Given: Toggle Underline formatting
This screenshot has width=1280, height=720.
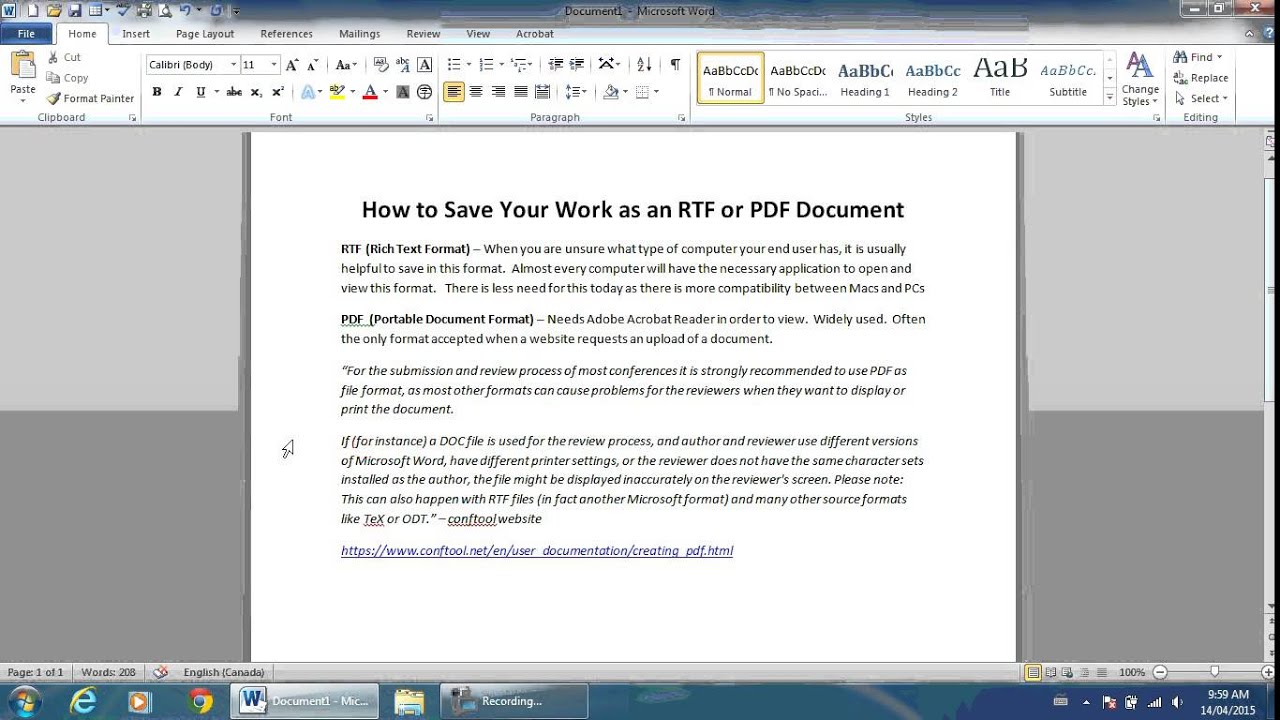Looking at the screenshot, I should coord(200,92).
